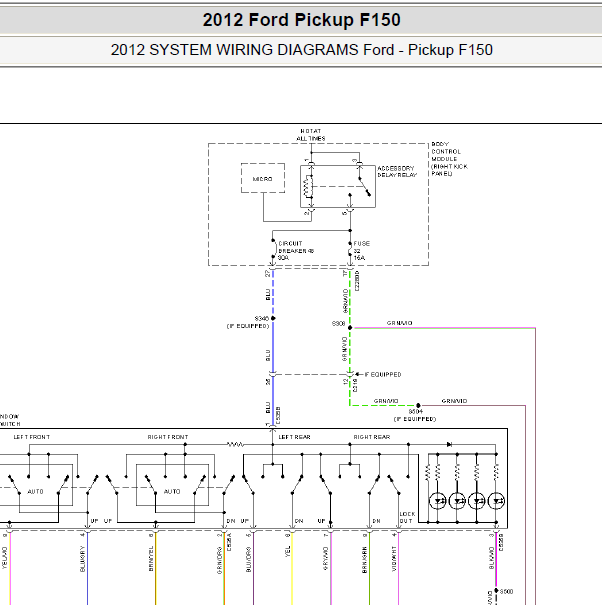Click the resistor symbol right of RIGHT FRONT

[x=235, y=444]
